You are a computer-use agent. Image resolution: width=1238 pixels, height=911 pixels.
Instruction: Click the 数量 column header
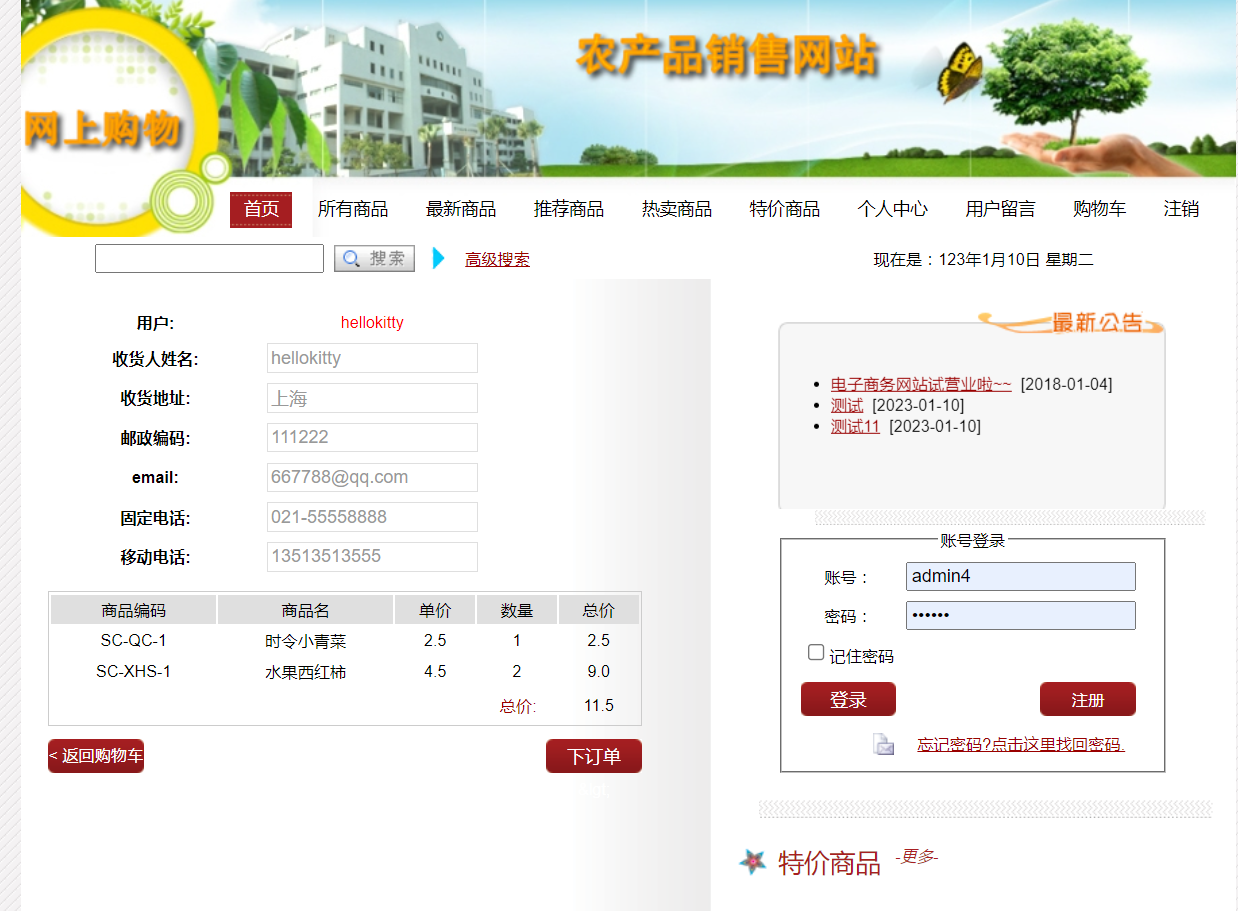point(517,610)
